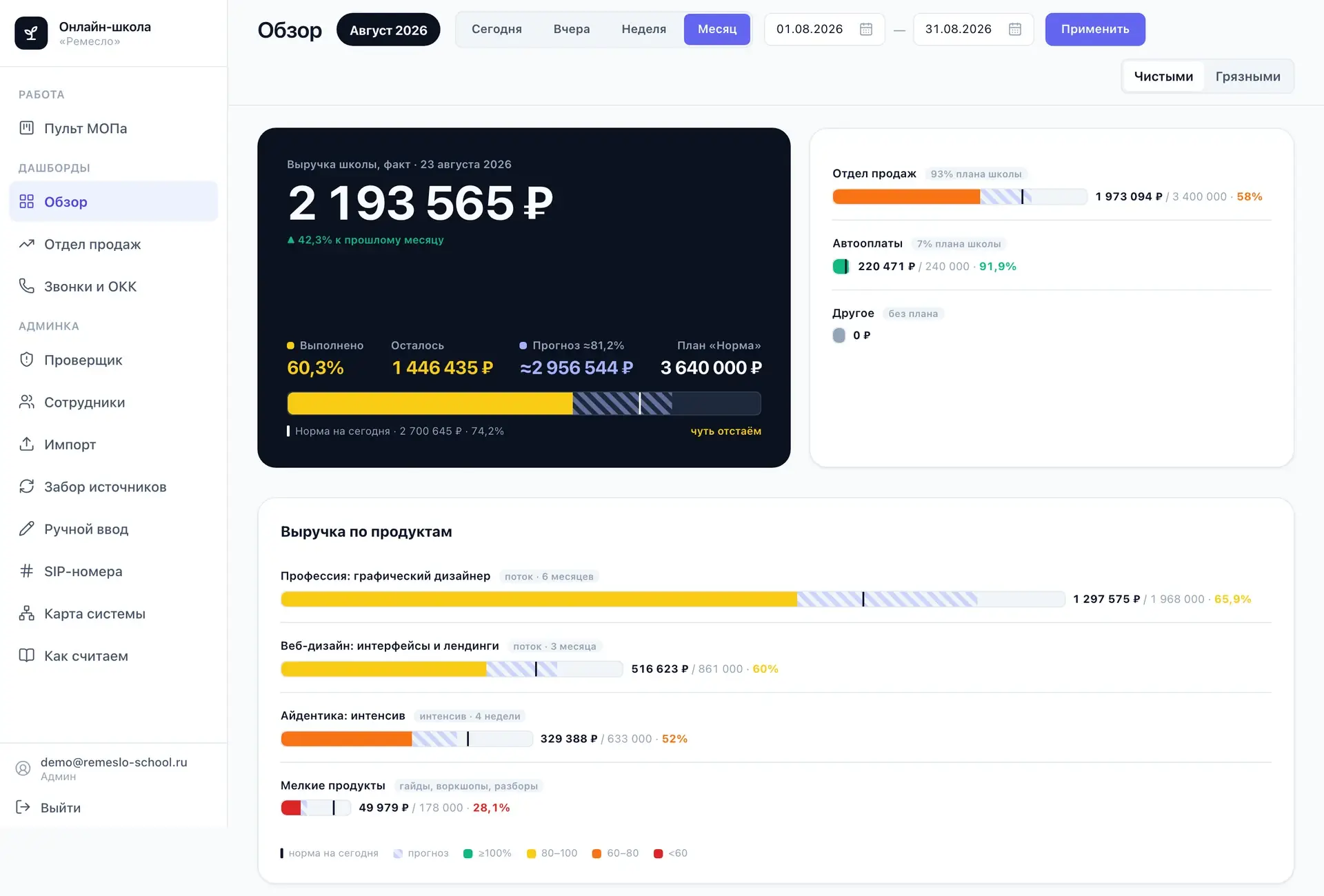Click the Профессия: графический дизайнер progress bar

coord(672,599)
